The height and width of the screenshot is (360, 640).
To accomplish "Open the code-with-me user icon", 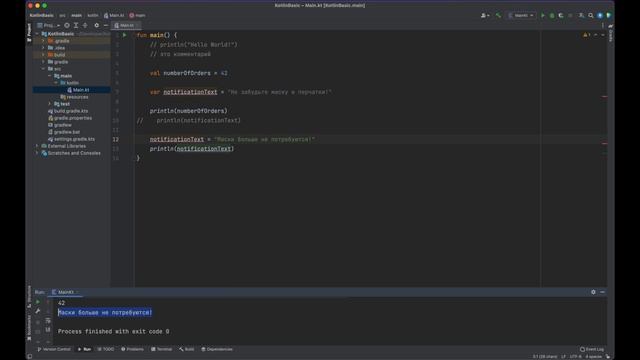I will [485, 16].
